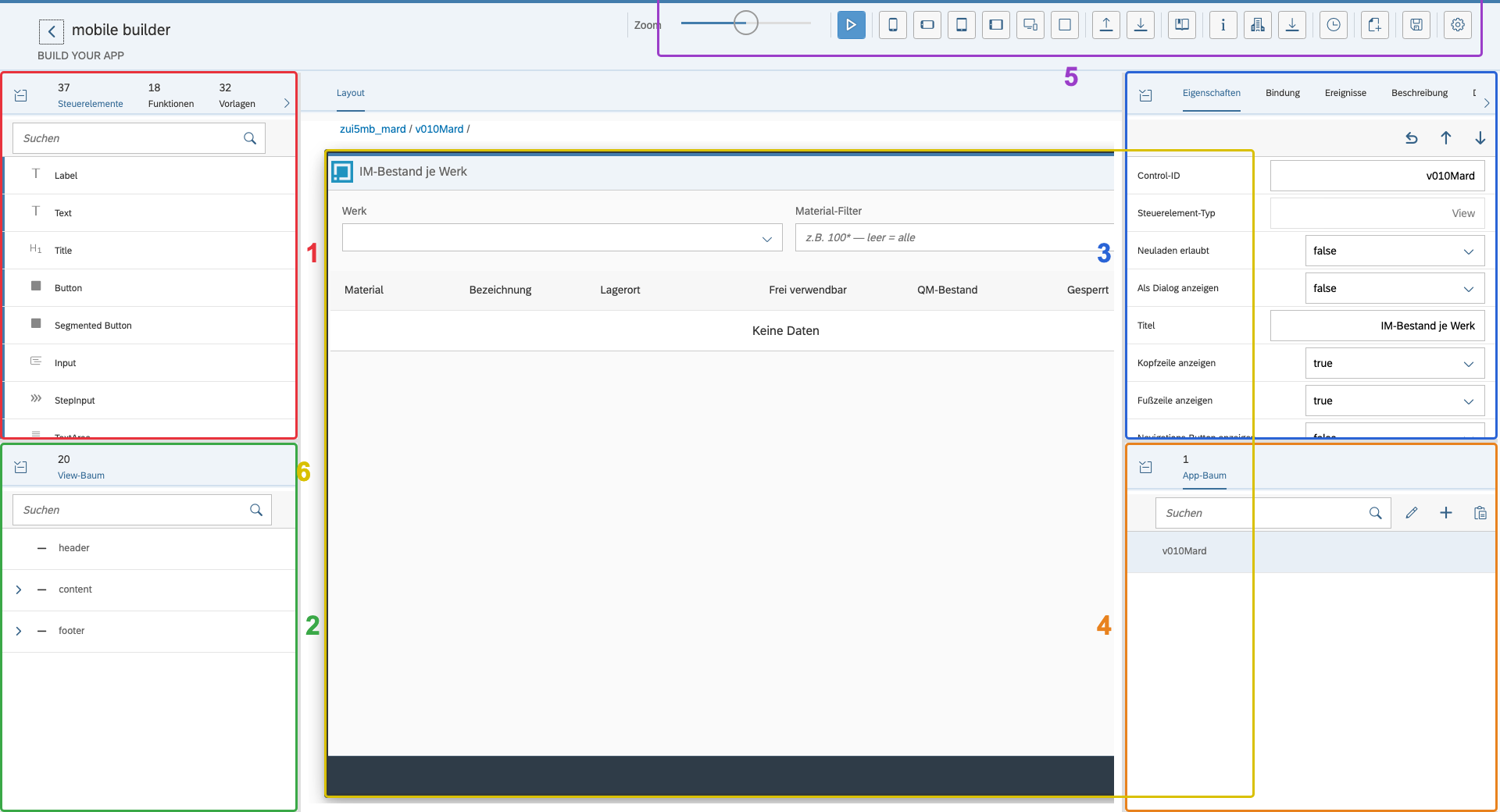Screen dimensions: 1500x812
Task: Open the v010Mard breadcrumb link
Action: 439,129
